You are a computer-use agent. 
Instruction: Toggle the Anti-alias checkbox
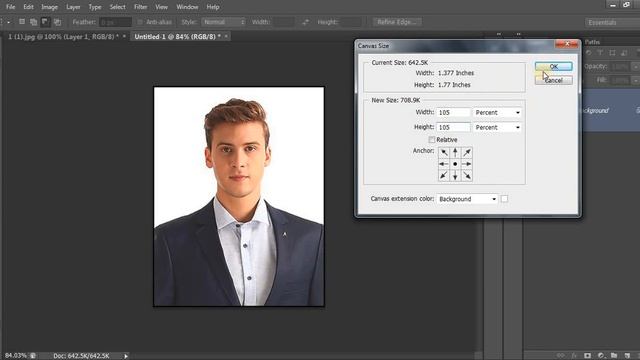[x=140, y=22]
